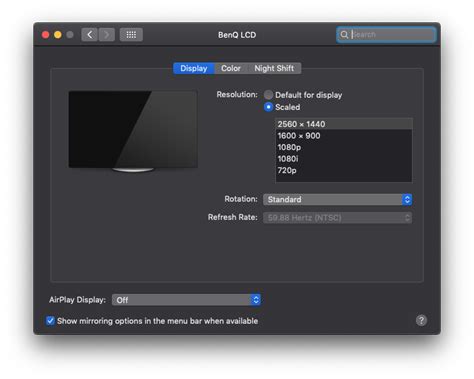Open the Rotation Standard dropdown

point(337,199)
